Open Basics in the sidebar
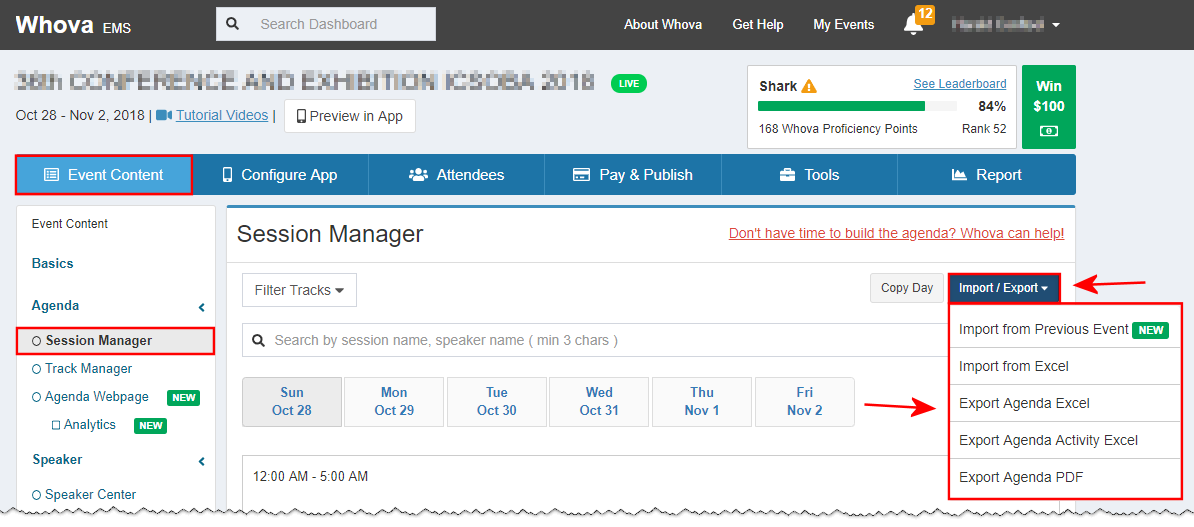 pos(53,264)
